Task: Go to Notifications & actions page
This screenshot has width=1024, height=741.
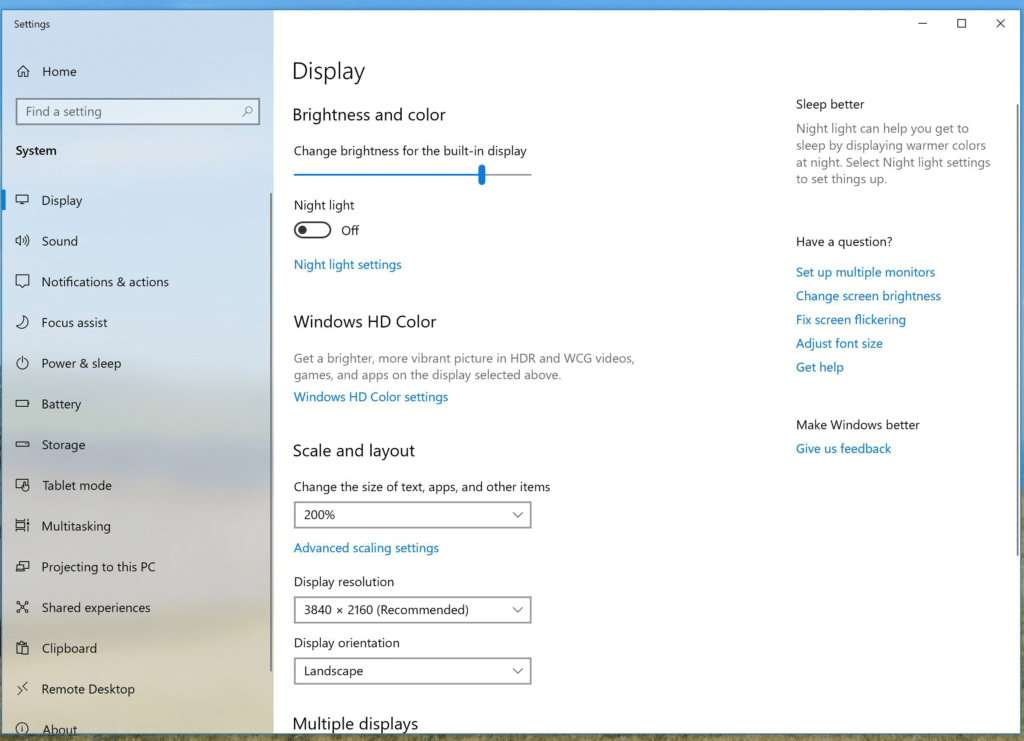Action: [x=105, y=281]
